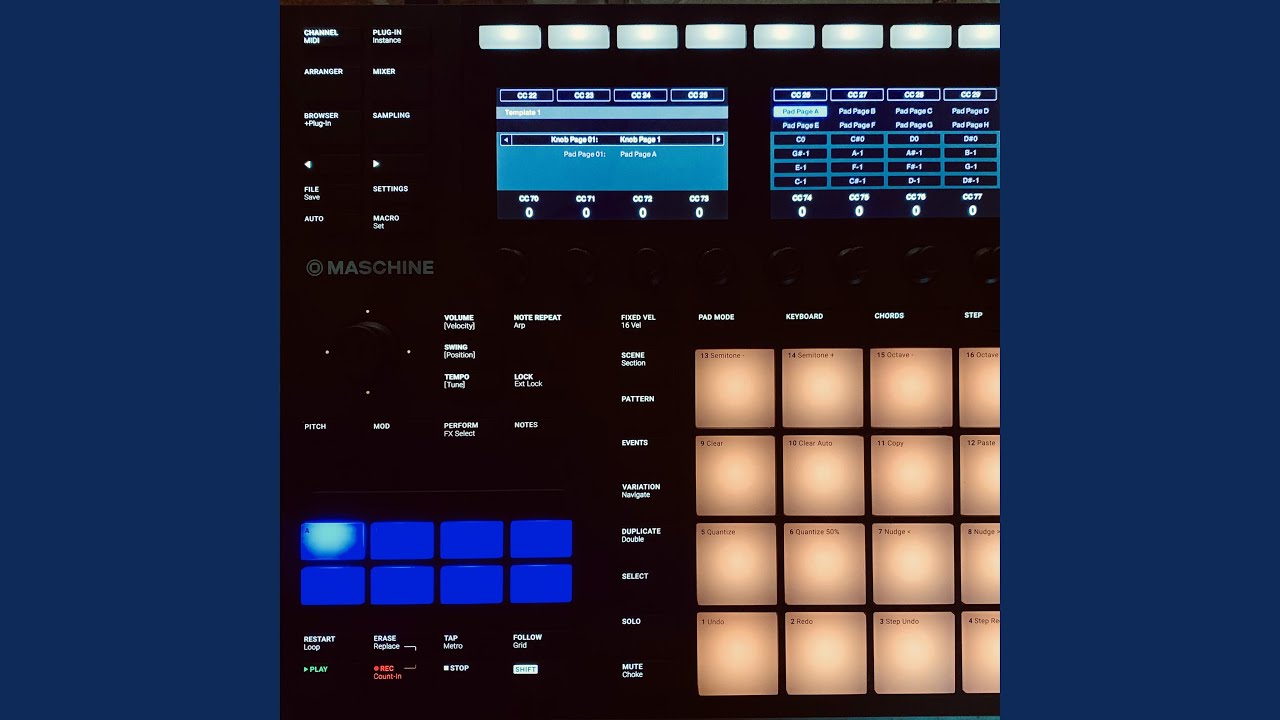The width and height of the screenshot is (1280, 720).
Task: Toggle the FOLLOW Grid button
Action: [x=527, y=641]
